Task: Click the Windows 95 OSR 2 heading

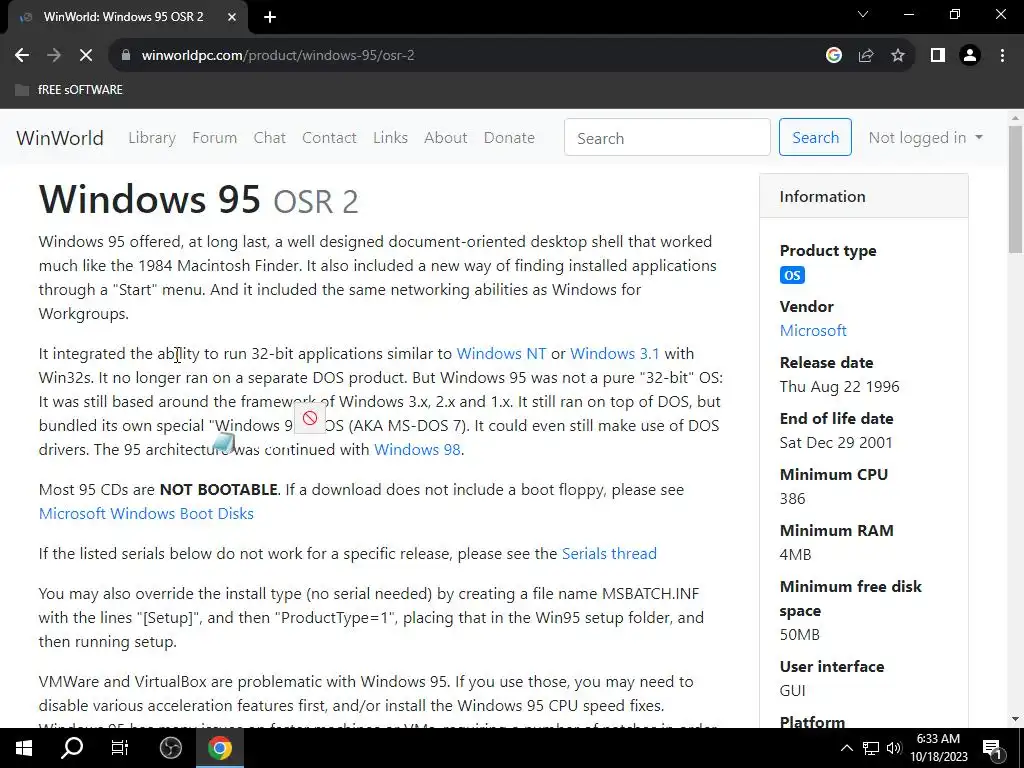Action: click(x=199, y=200)
